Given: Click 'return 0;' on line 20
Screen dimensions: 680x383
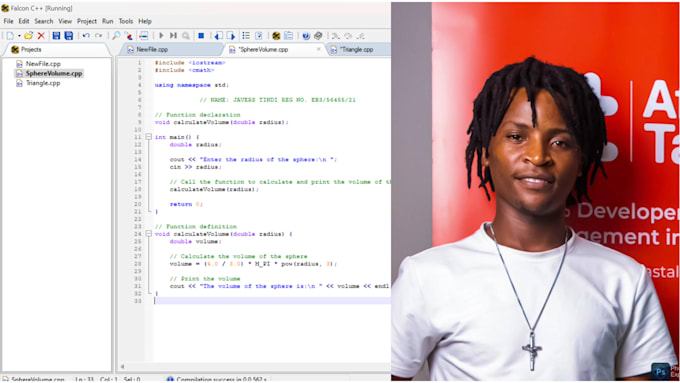Looking at the screenshot, I should [x=186, y=204].
